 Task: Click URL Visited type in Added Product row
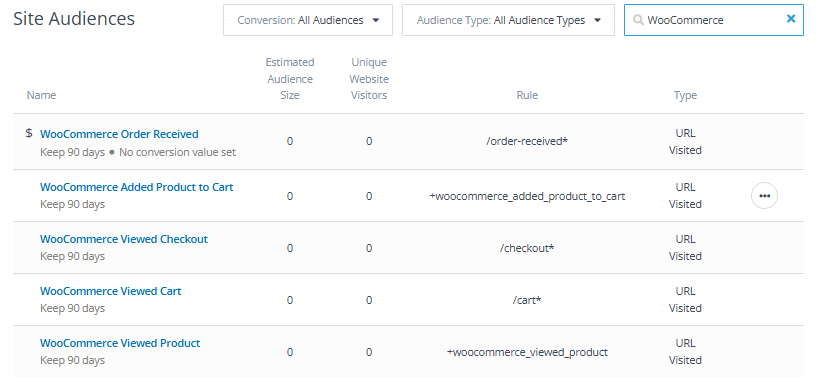tap(685, 196)
